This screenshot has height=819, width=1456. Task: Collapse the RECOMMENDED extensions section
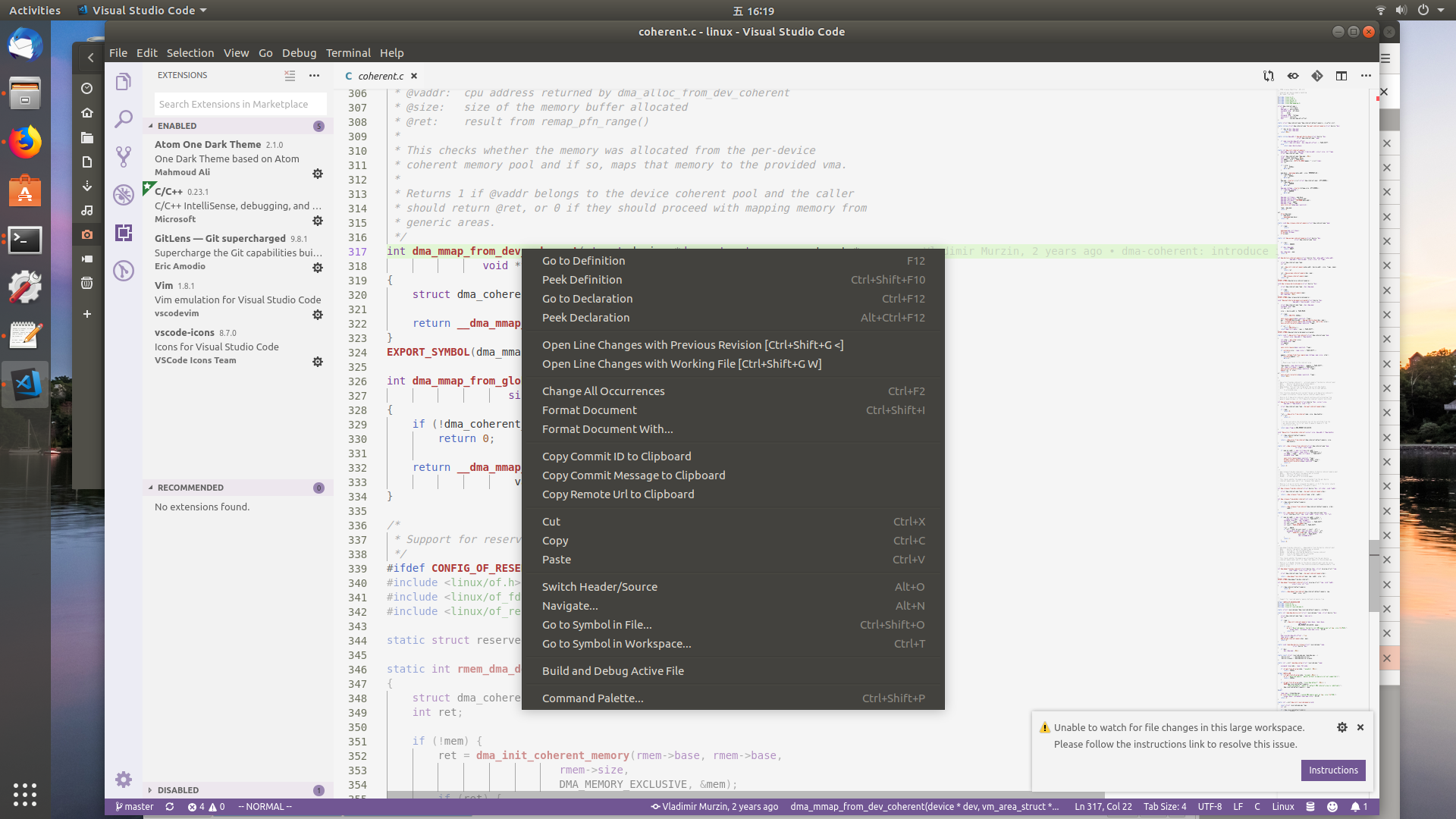[238, 488]
